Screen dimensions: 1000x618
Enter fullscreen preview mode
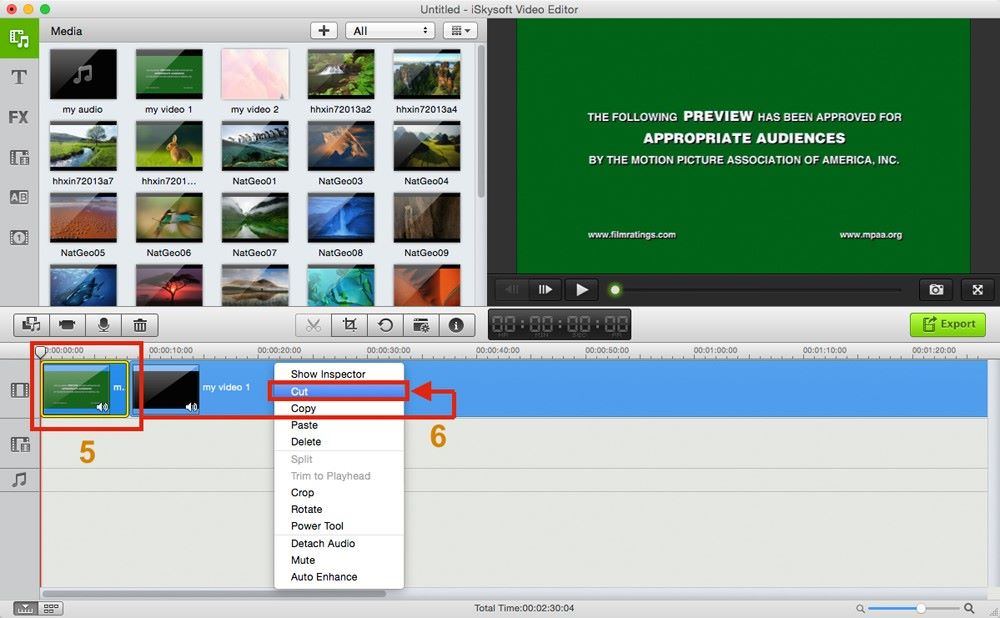(977, 290)
